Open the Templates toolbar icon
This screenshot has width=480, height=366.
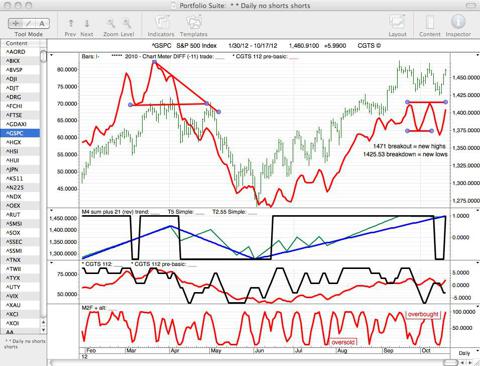[x=194, y=23]
